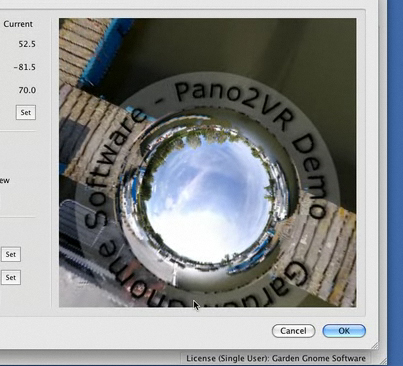The width and height of the screenshot is (403, 366).
Task: Select the -81.5 current value
Action: 25,67
